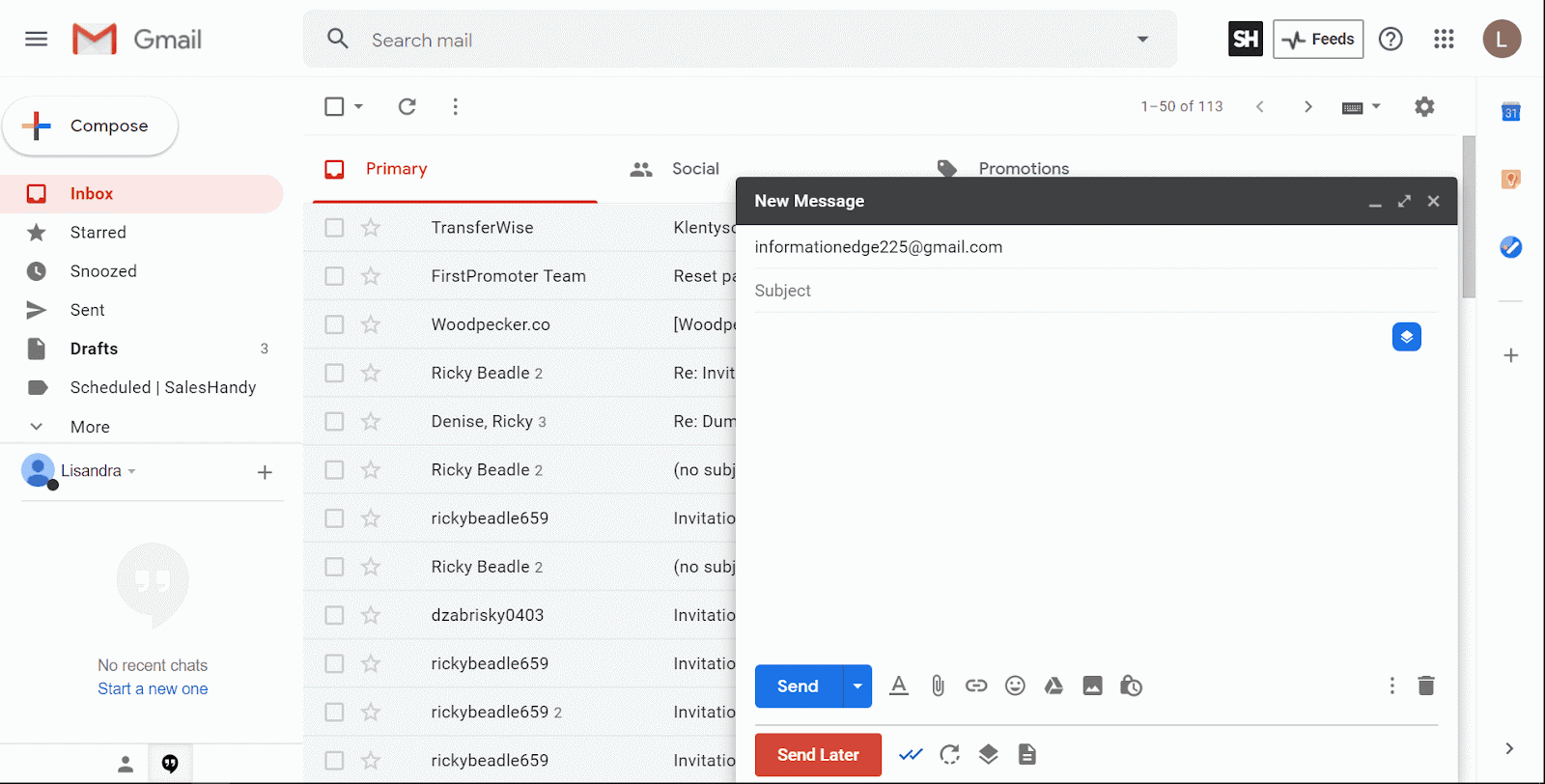Go to the newer page of emails
Image resolution: width=1545 pixels, height=784 pixels.
[x=1260, y=106]
